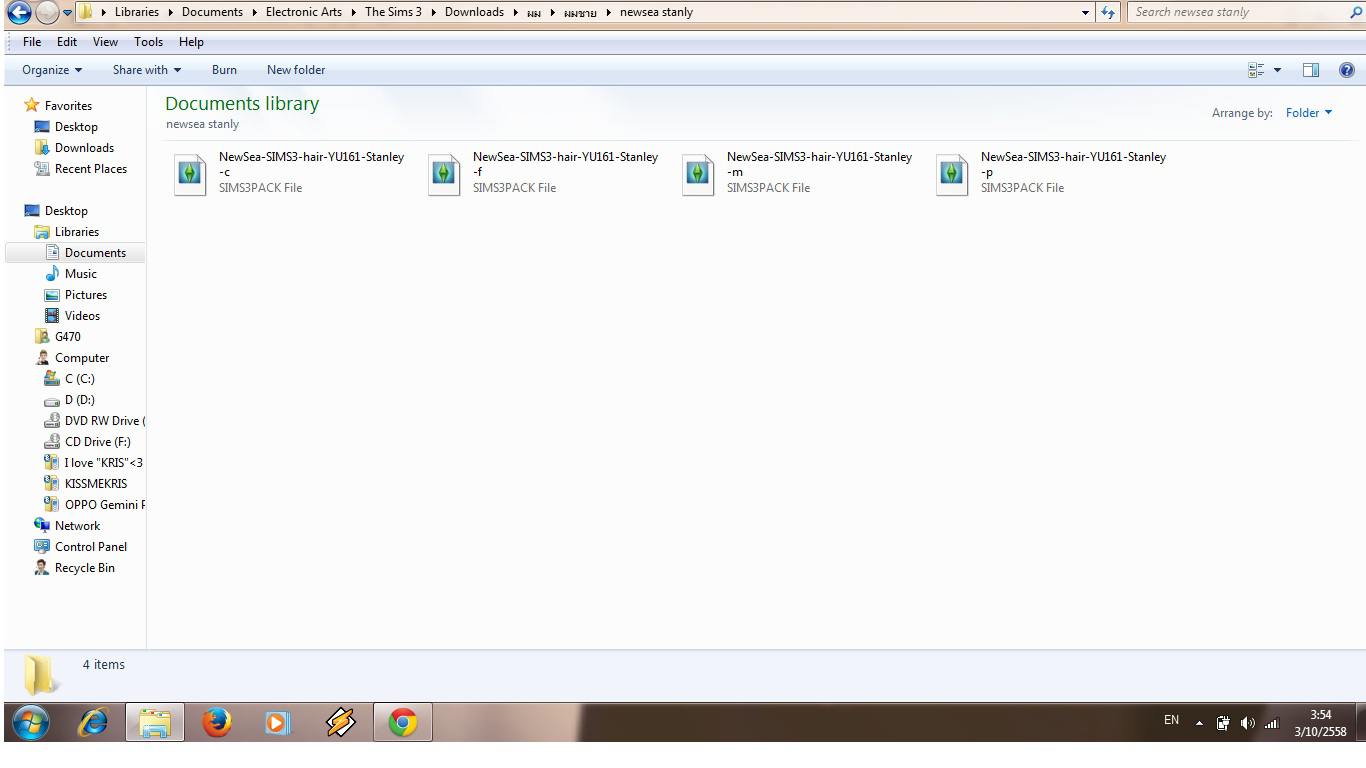Open Windows Media Player taskbar icon
The image size is (1366, 768).
coord(278,722)
